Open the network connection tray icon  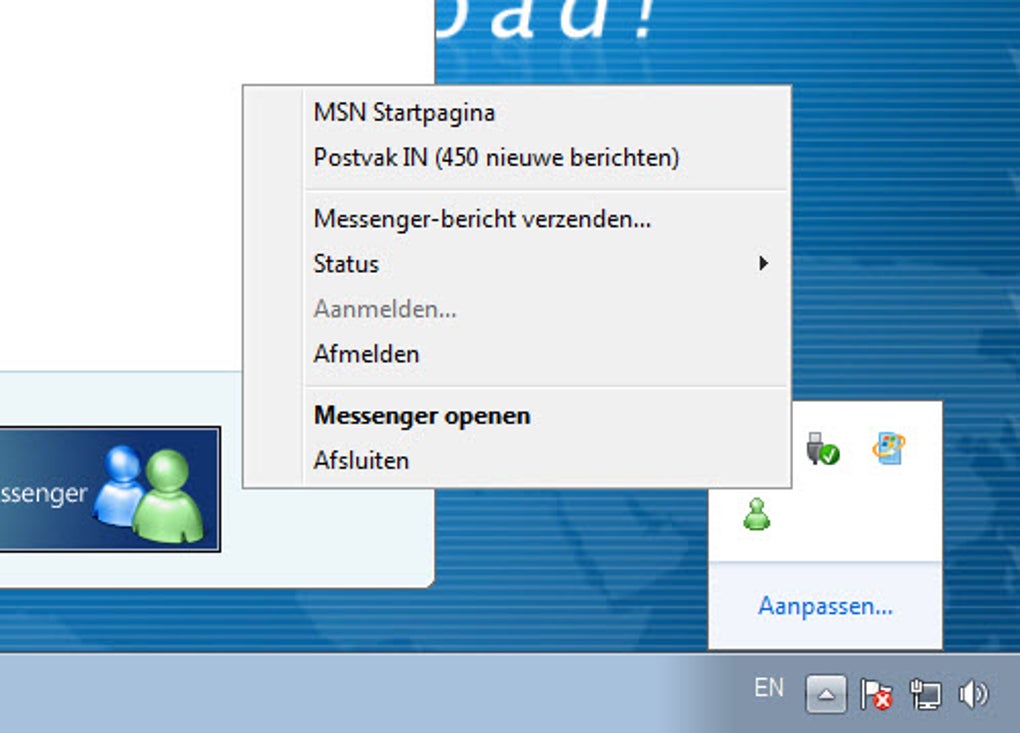pos(925,694)
